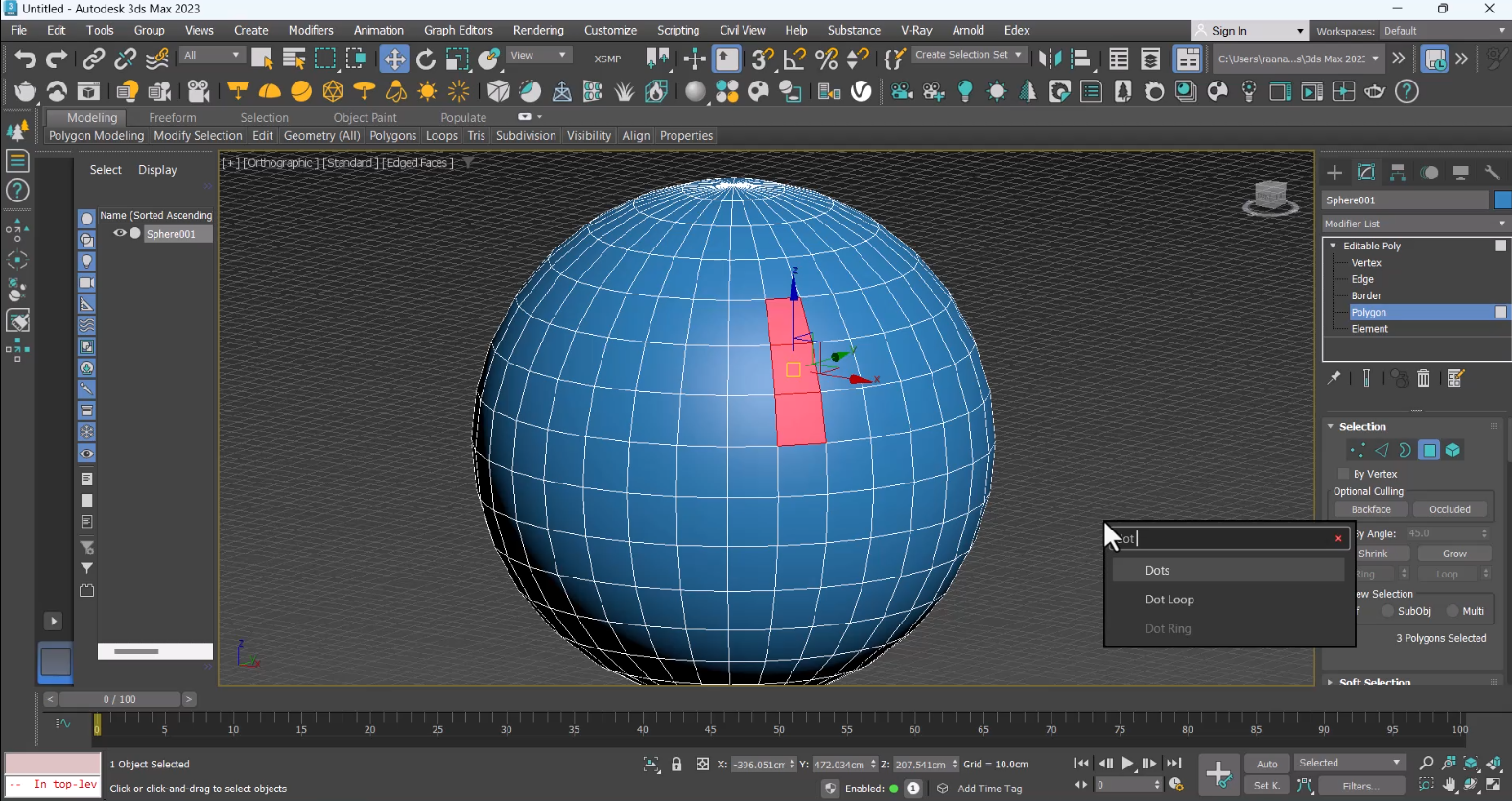This screenshot has height=801, width=1512.
Task: Click the Grow button
Action: click(1454, 554)
